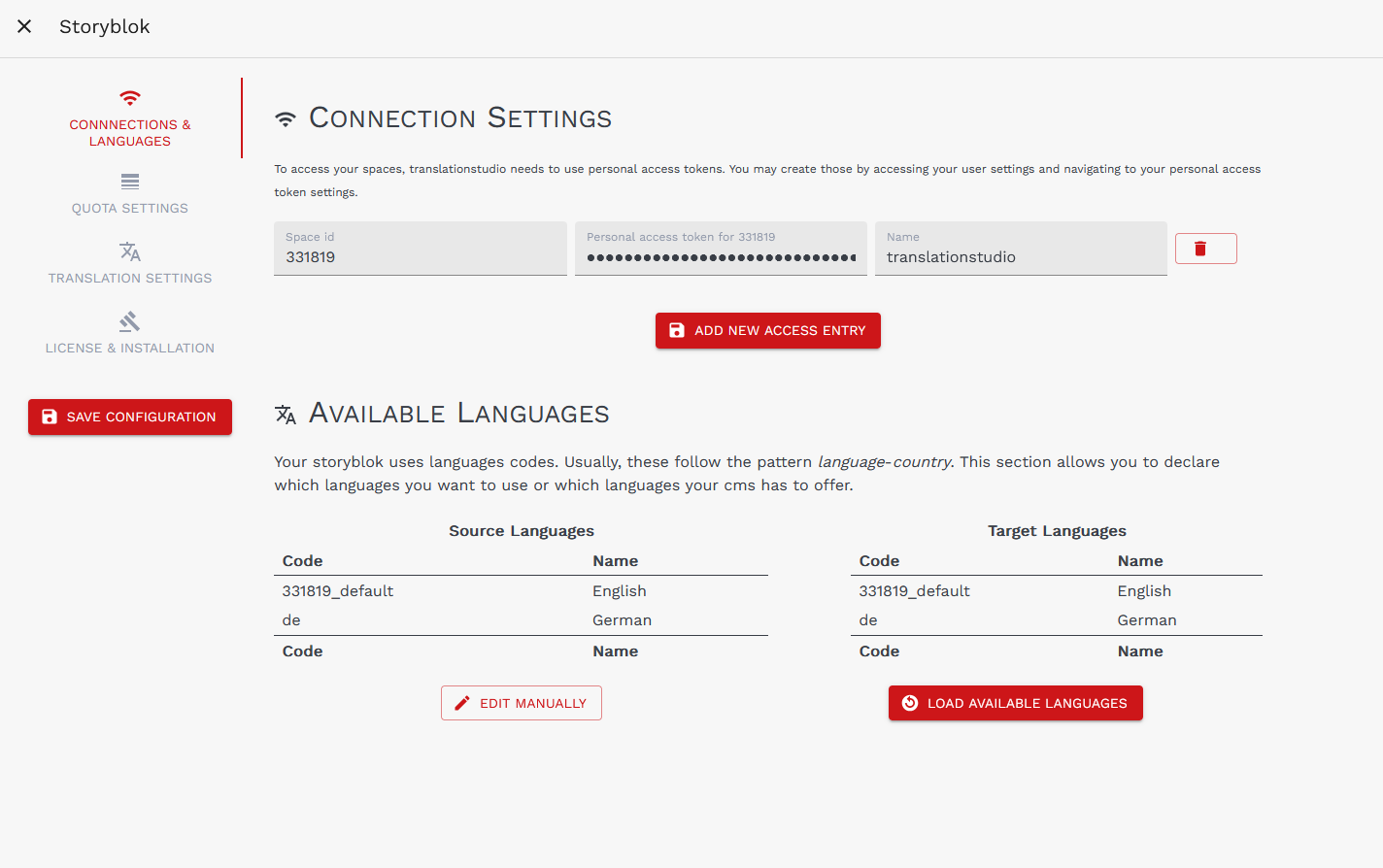This screenshot has height=868, width=1383.
Task: Close the Storyblok settings with the X icon
Action: (x=24, y=26)
